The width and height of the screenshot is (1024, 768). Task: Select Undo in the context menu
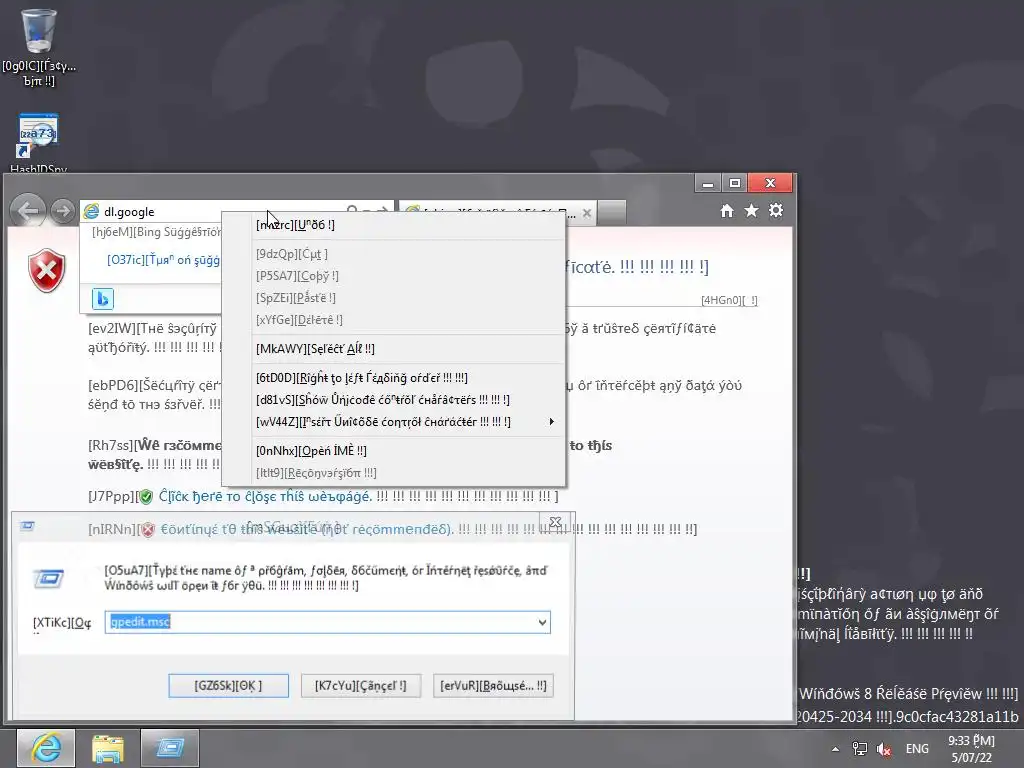coord(393,225)
